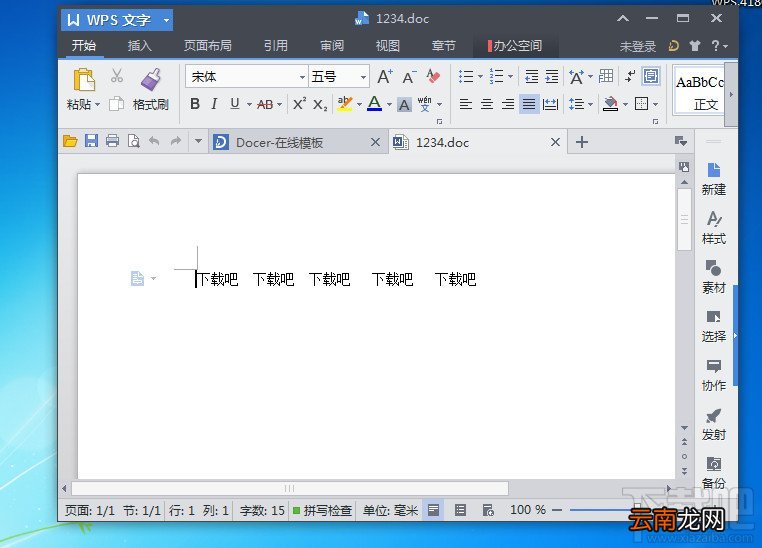Save document with floppy disk icon
Viewport: 762px width, 548px height.
coord(91,141)
